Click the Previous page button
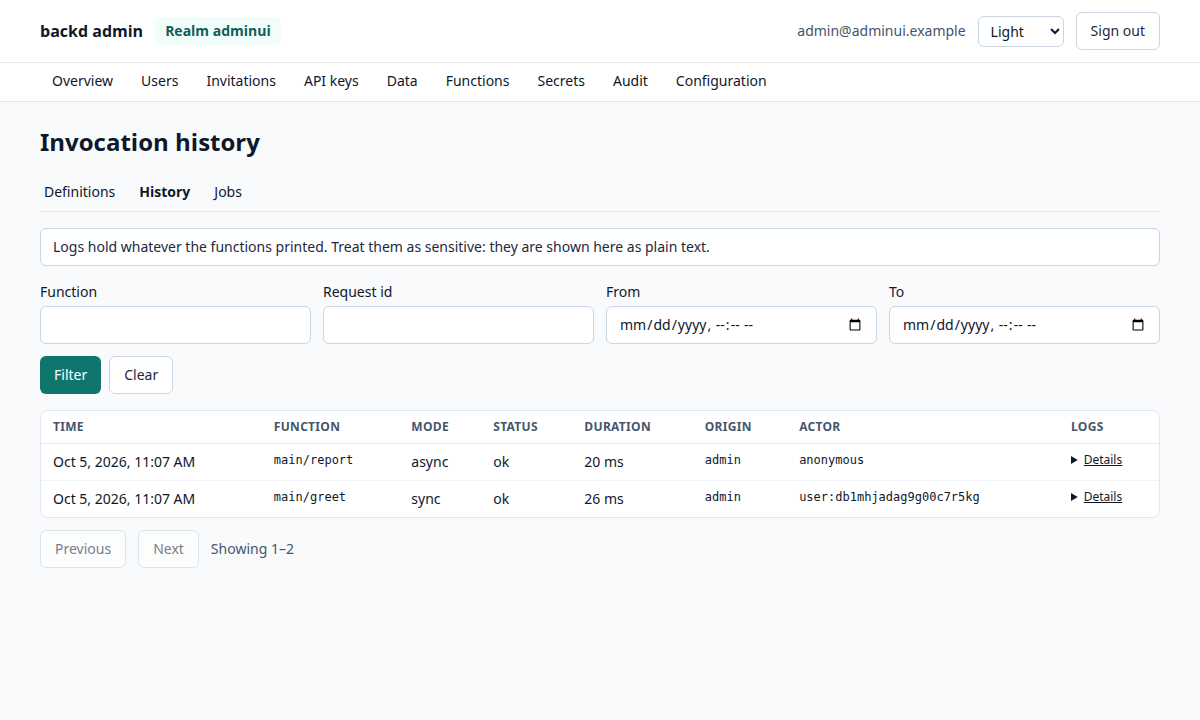This screenshot has width=1200, height=720. point(83,549)
